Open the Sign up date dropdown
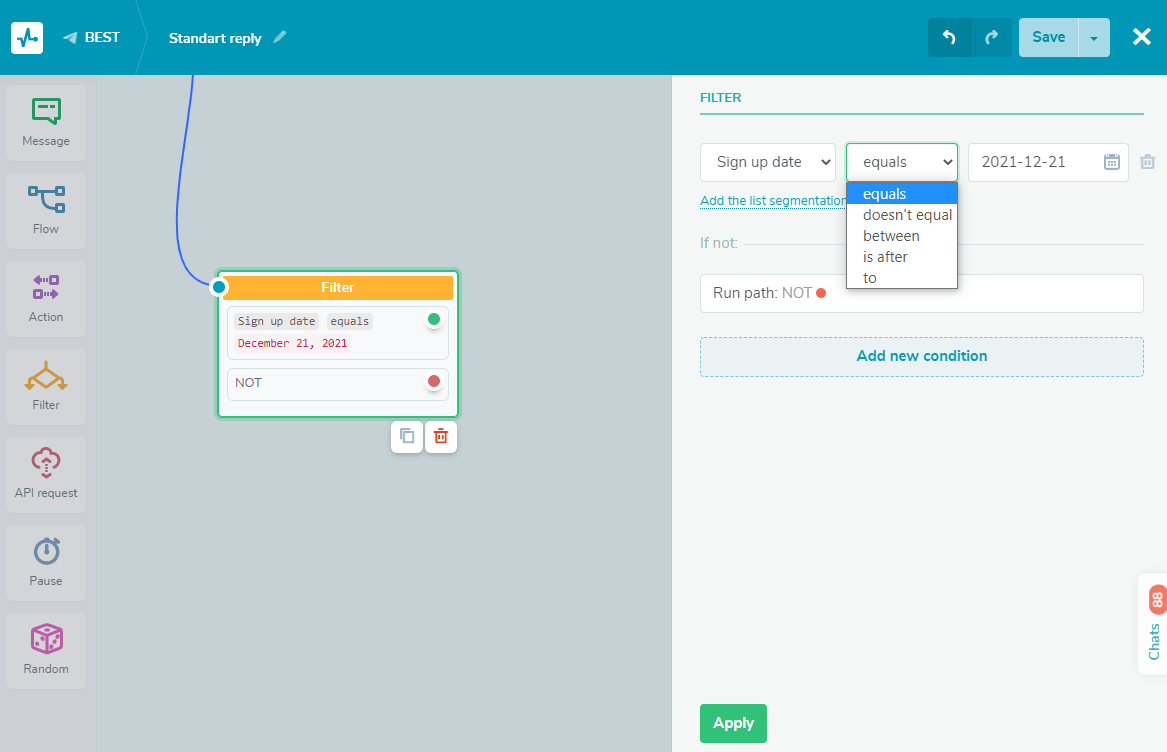This screenshot has width=1167, height=752. pyautogui.click(x=768, y=162)
